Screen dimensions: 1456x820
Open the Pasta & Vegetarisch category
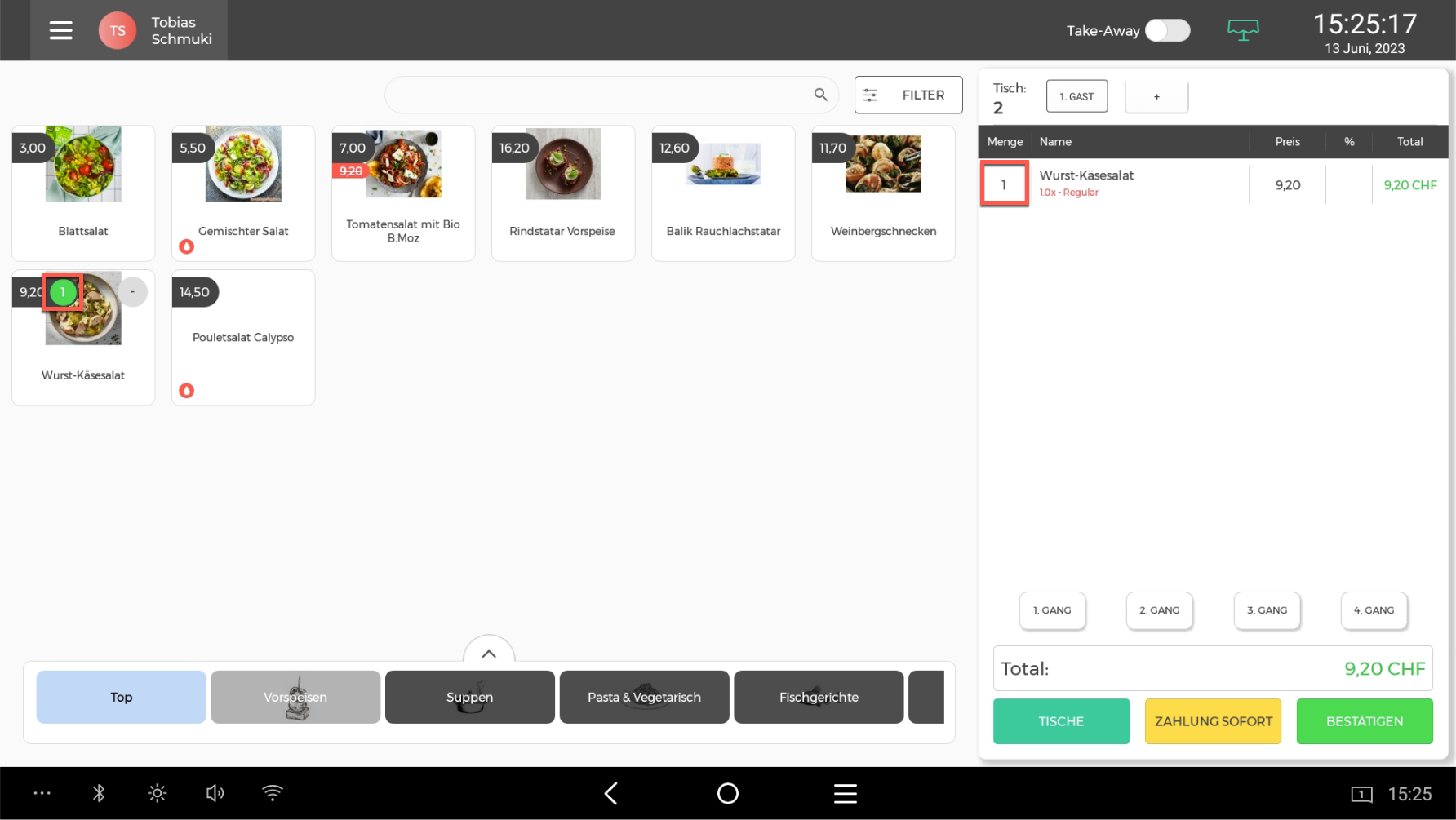[x=644, y=697]
